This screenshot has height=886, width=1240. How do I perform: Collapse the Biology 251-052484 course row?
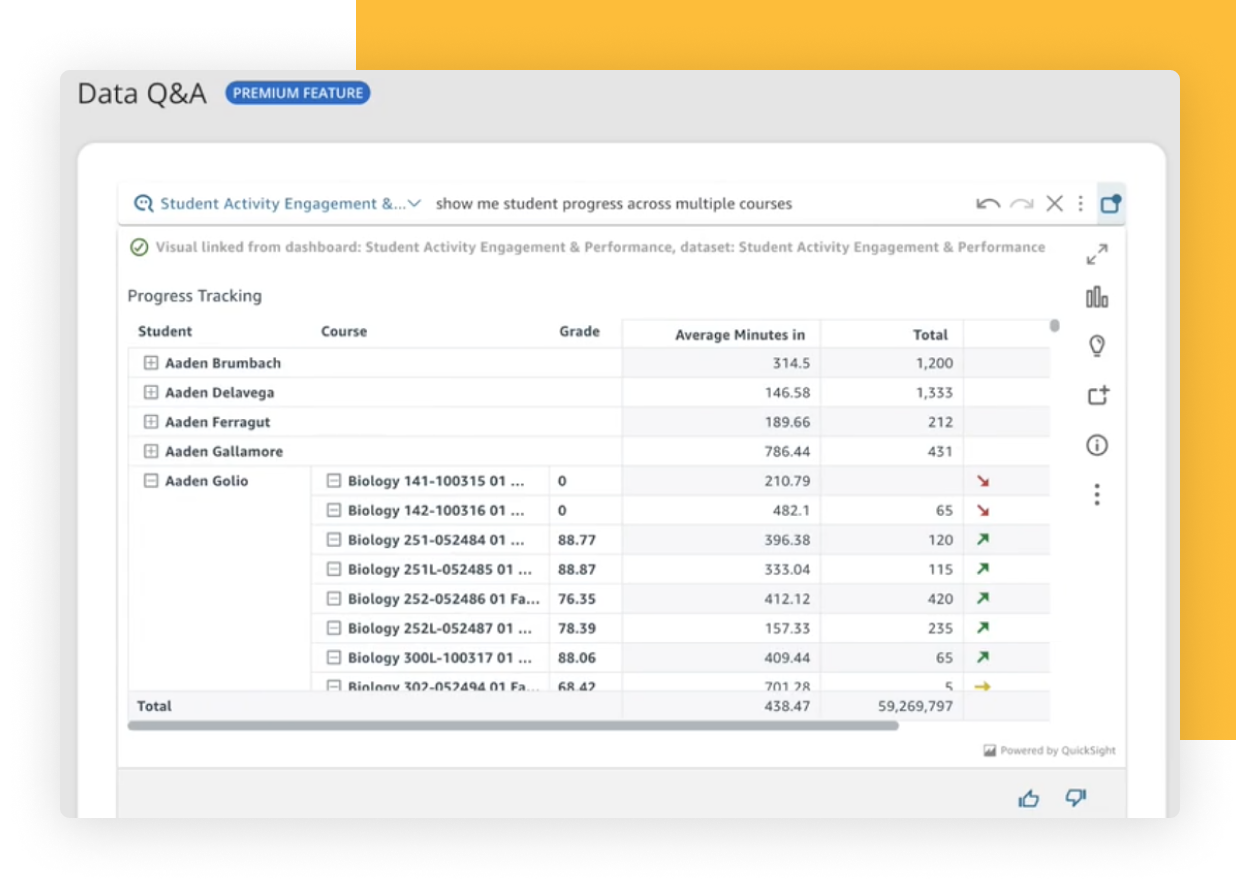(334, 540)
